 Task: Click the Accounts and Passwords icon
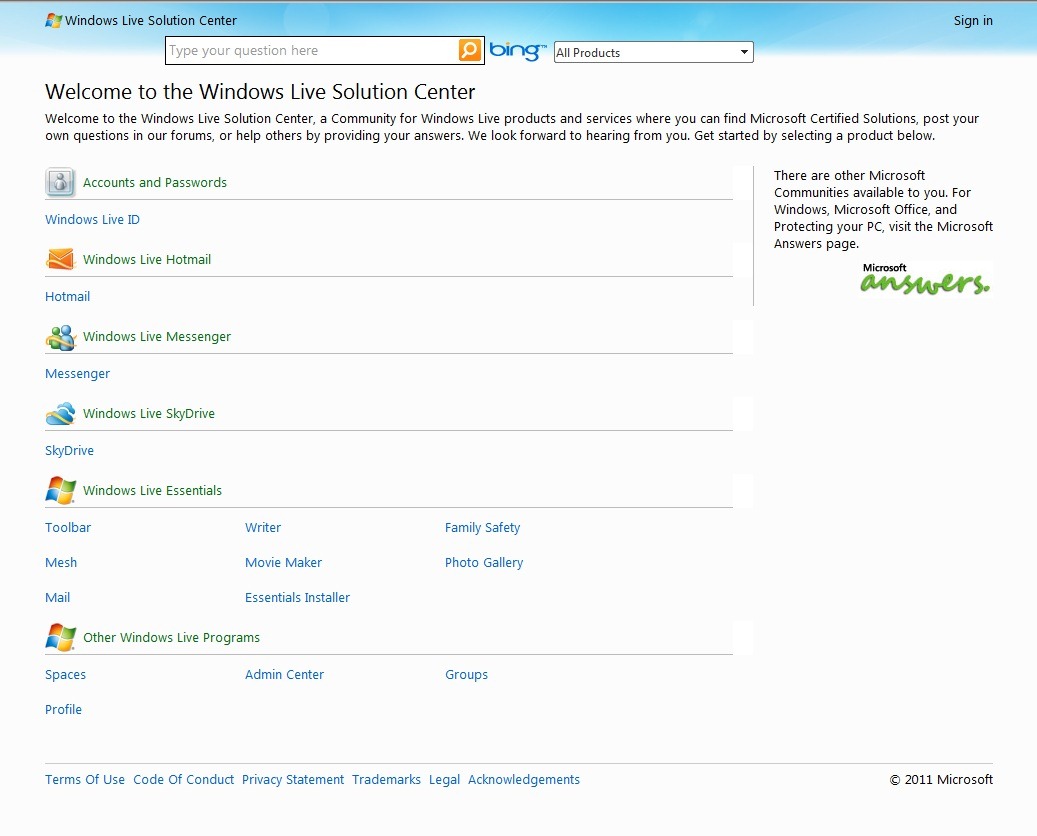tap(61, 183)
